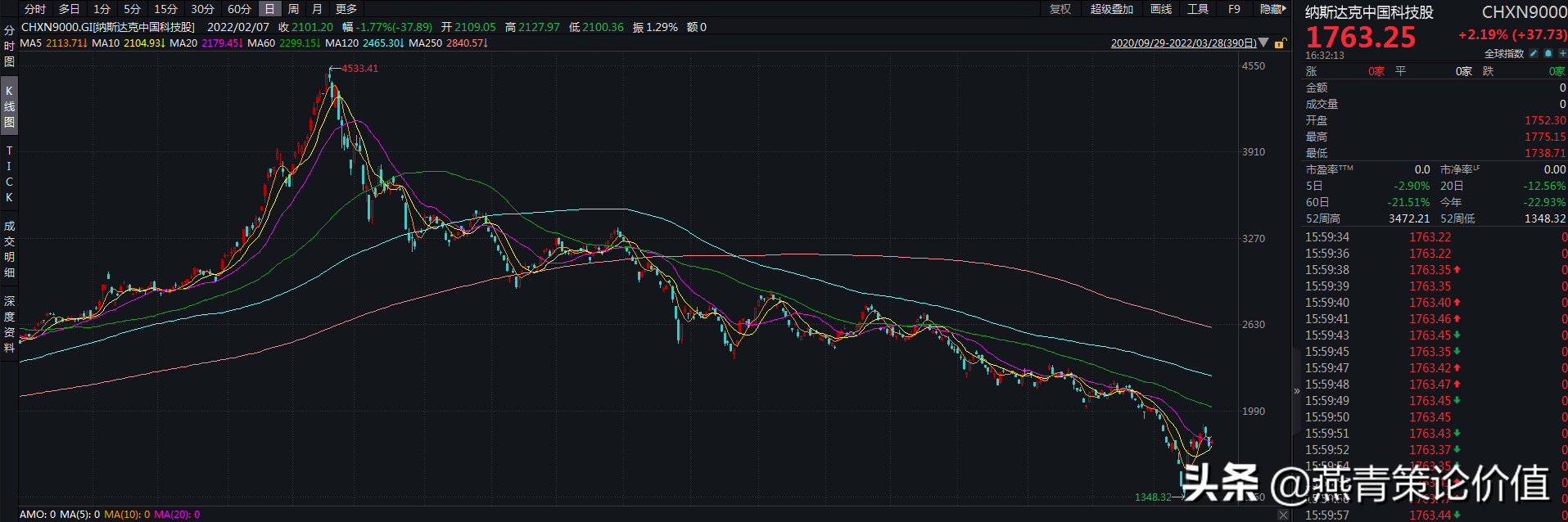The image size is (1568, 522).
Task: Select the 15:59:34 tick row
Action: pyautogui.click(x=1435, y=237)
